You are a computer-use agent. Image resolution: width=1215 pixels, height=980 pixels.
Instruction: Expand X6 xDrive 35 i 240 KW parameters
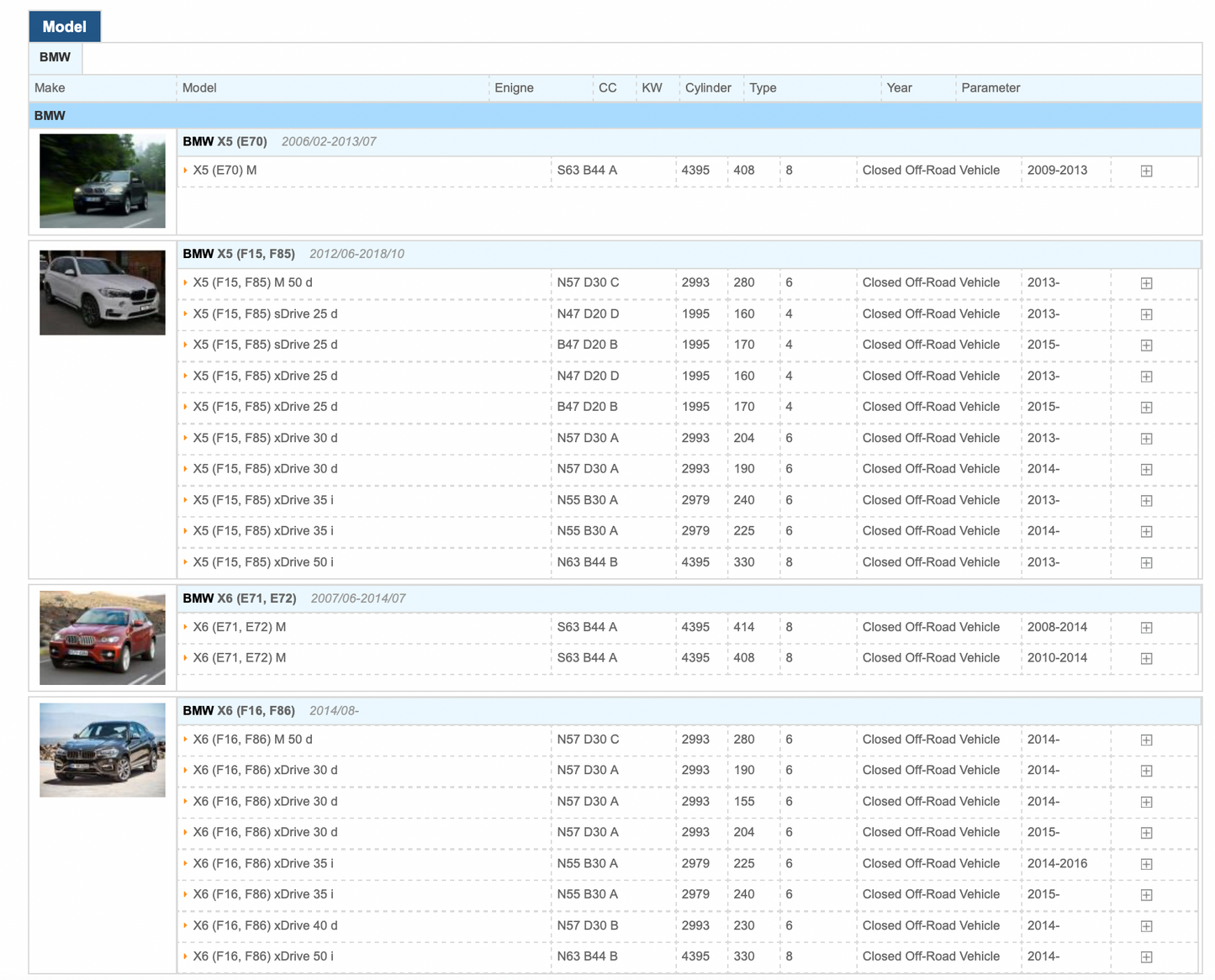1146,895
